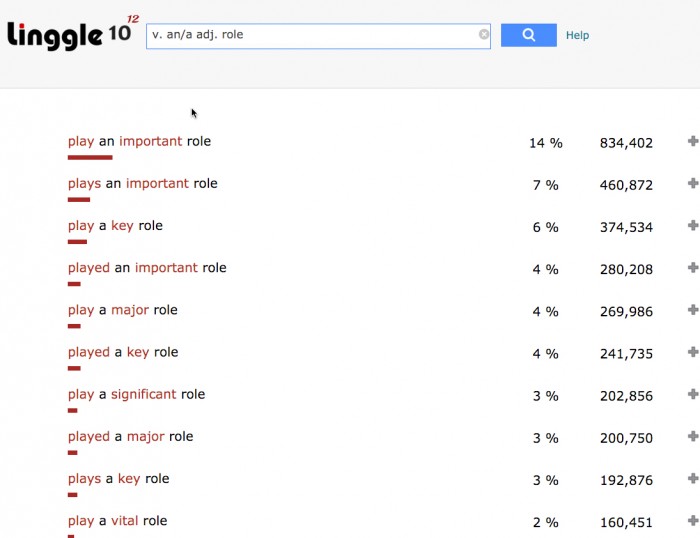Click the 834,402 count value
The width and height of the screenshot is (700, 538).
pyautogui.click(x=626, y=143)
